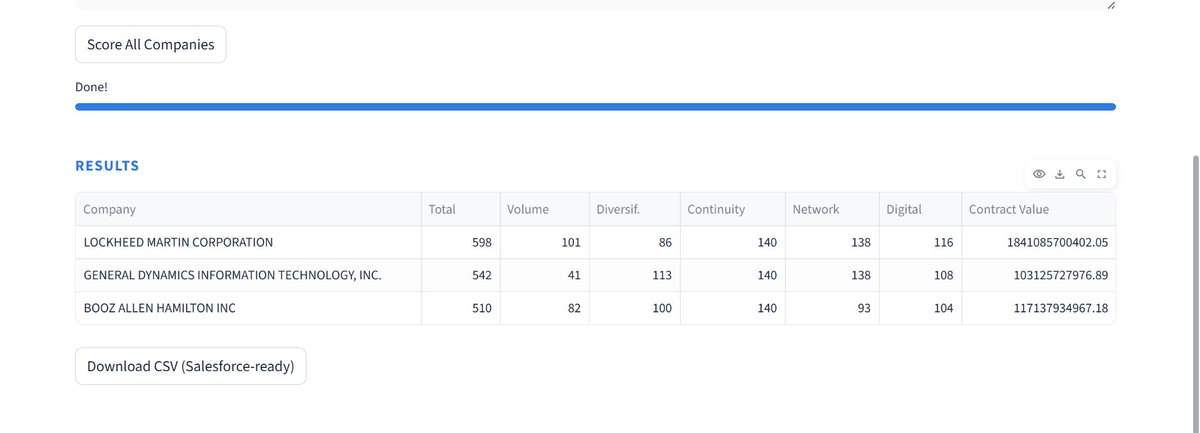The width and height of the screenshot is (1200, 433).
Task: Select Lockheed Volume 101 cell
Action: pos(544,242)
